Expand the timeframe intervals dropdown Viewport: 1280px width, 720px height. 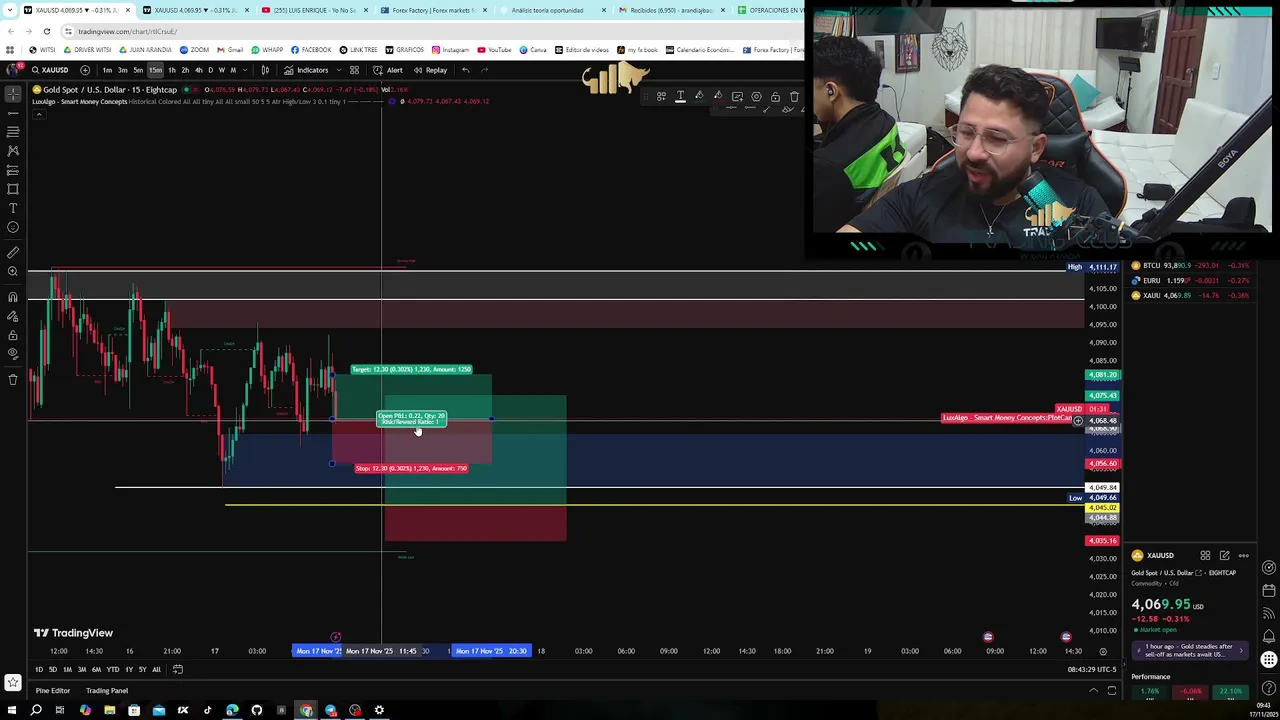pos(246,70)
